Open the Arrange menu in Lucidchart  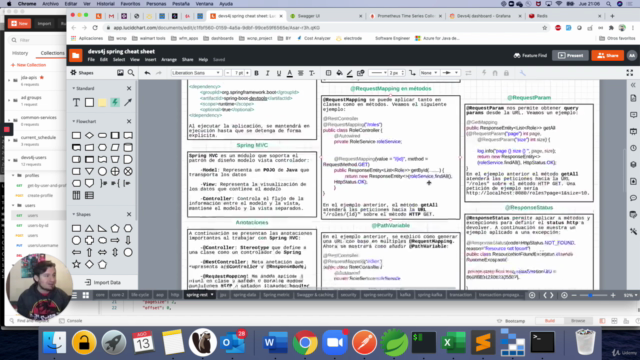169,60
